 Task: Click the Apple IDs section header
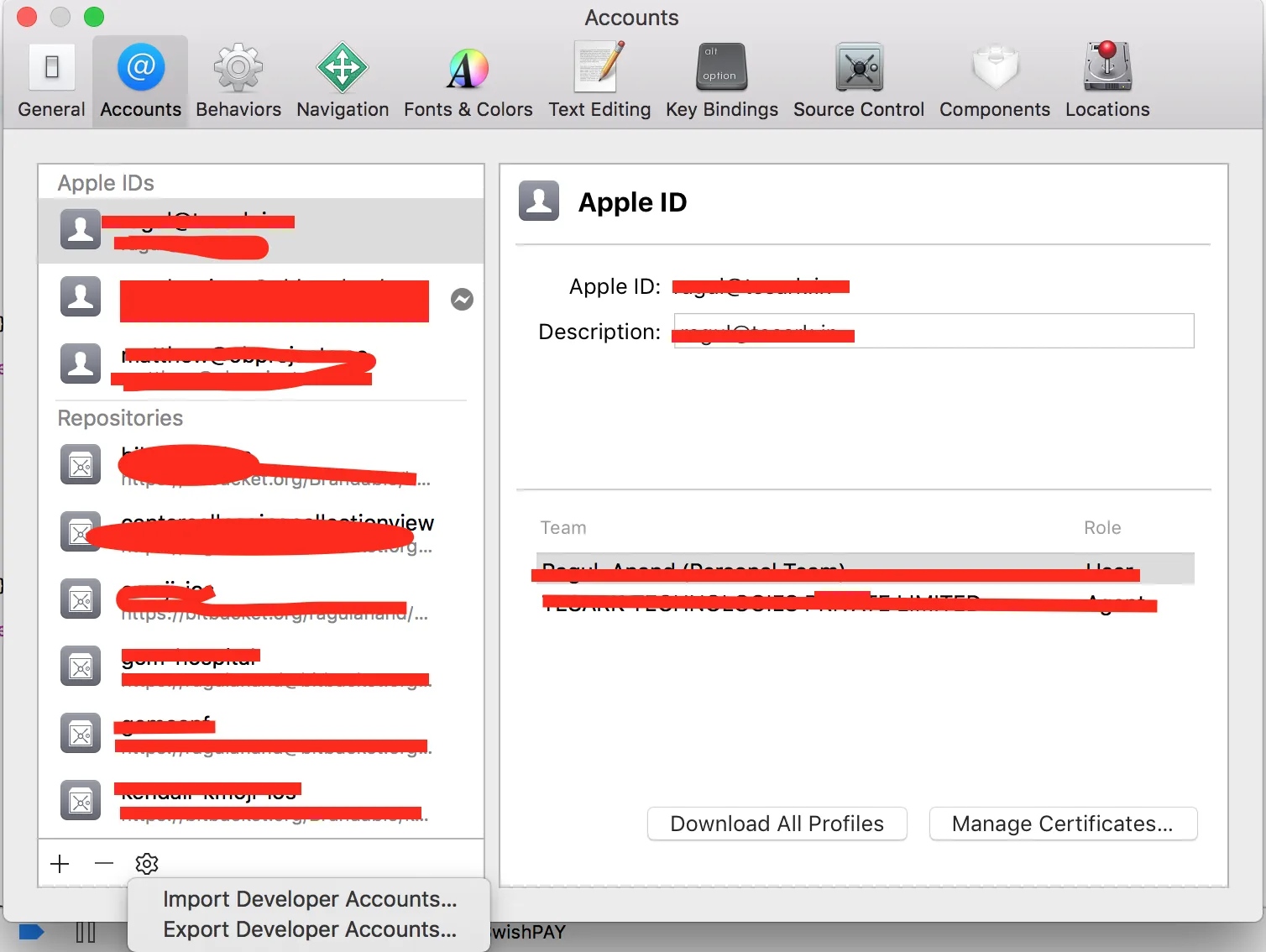click(106, 183)
